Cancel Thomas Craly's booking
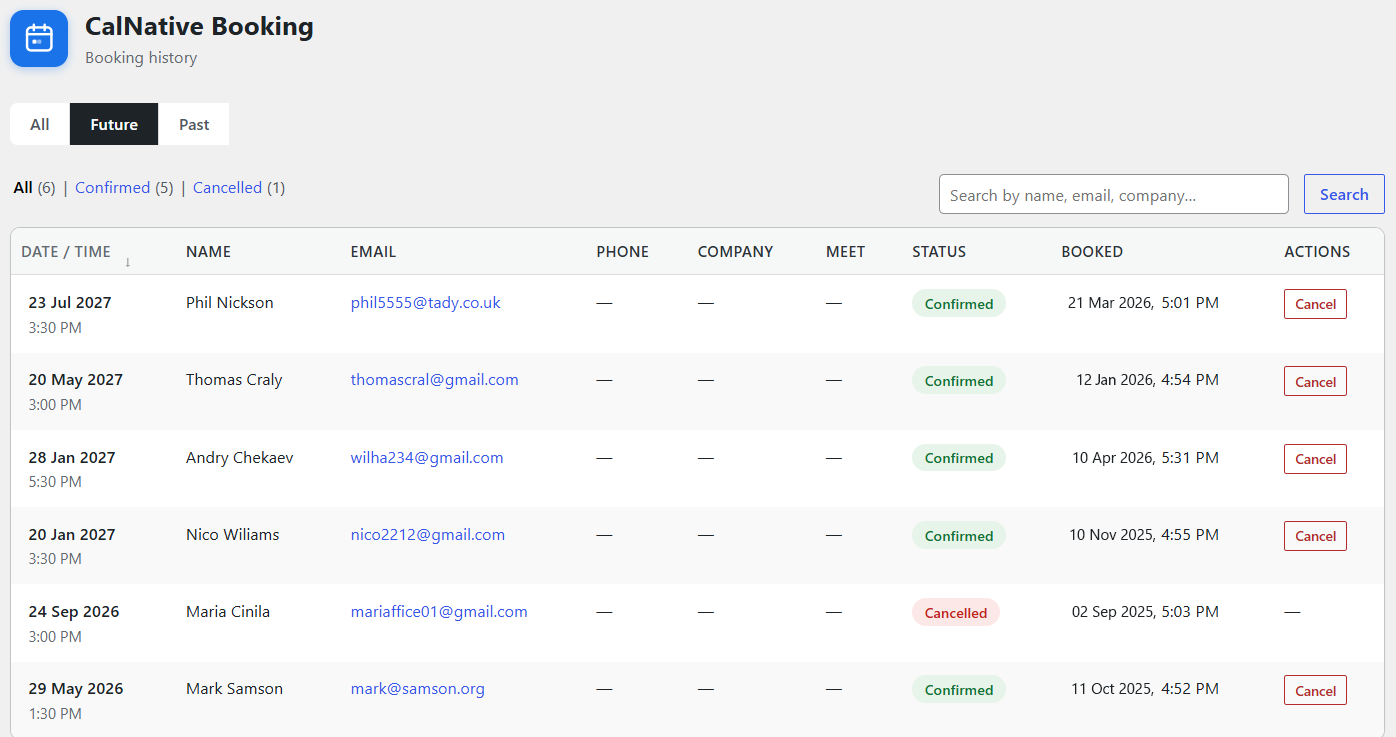Viewport: 1396px width, 737px height. [x=1315, y=381]
